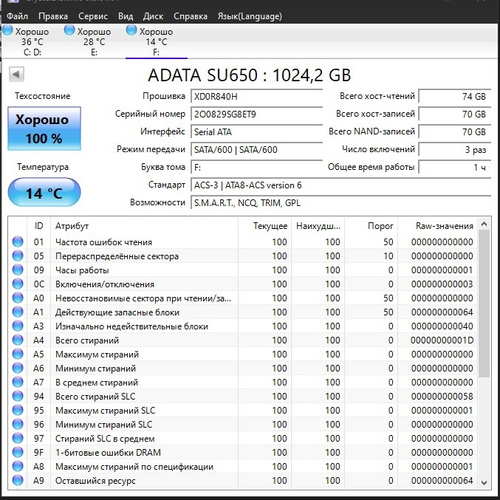Viewport: 500px width, 500px height.
Task: Click status icon for Минимум стираний row A6
Action: click(x=18, y=368)
